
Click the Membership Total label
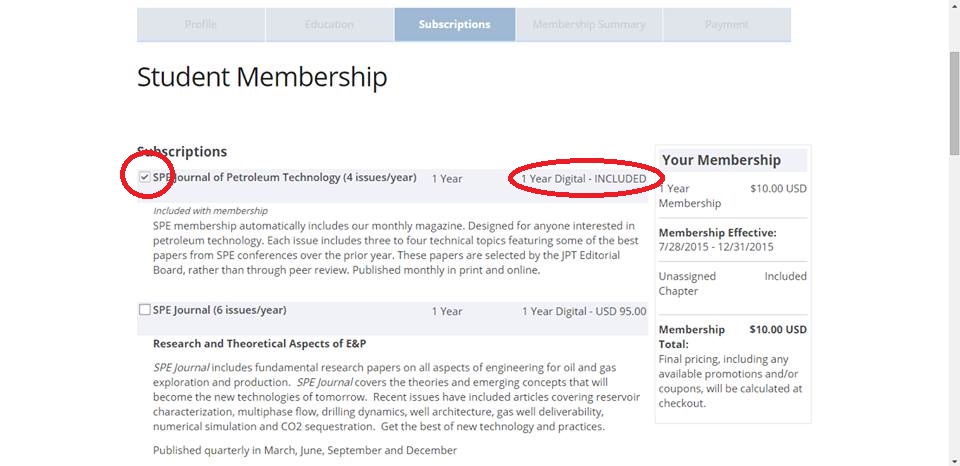692,337
